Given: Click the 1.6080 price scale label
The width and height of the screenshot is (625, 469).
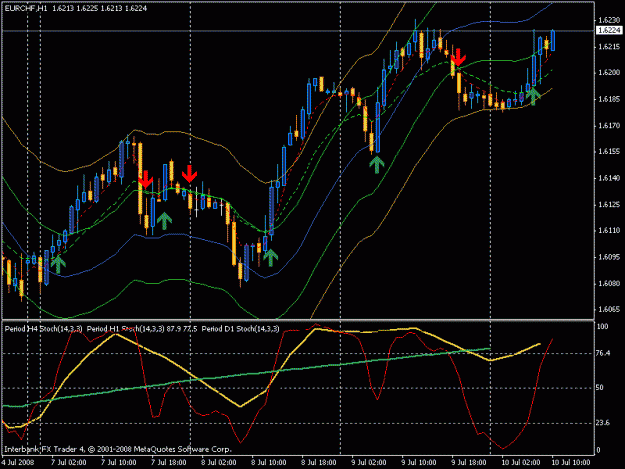Looking at the screenshot, I should click(x=609, y=283).
